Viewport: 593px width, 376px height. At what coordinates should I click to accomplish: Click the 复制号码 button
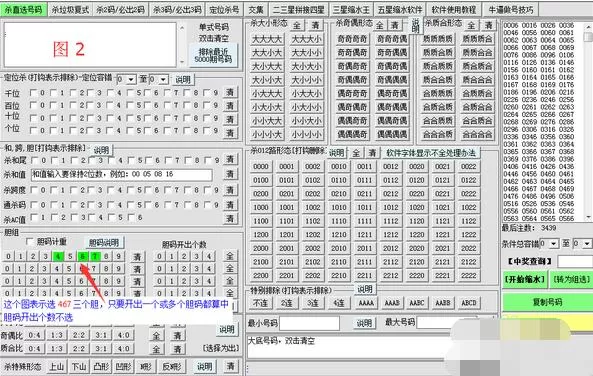click(x=547, y=302)
